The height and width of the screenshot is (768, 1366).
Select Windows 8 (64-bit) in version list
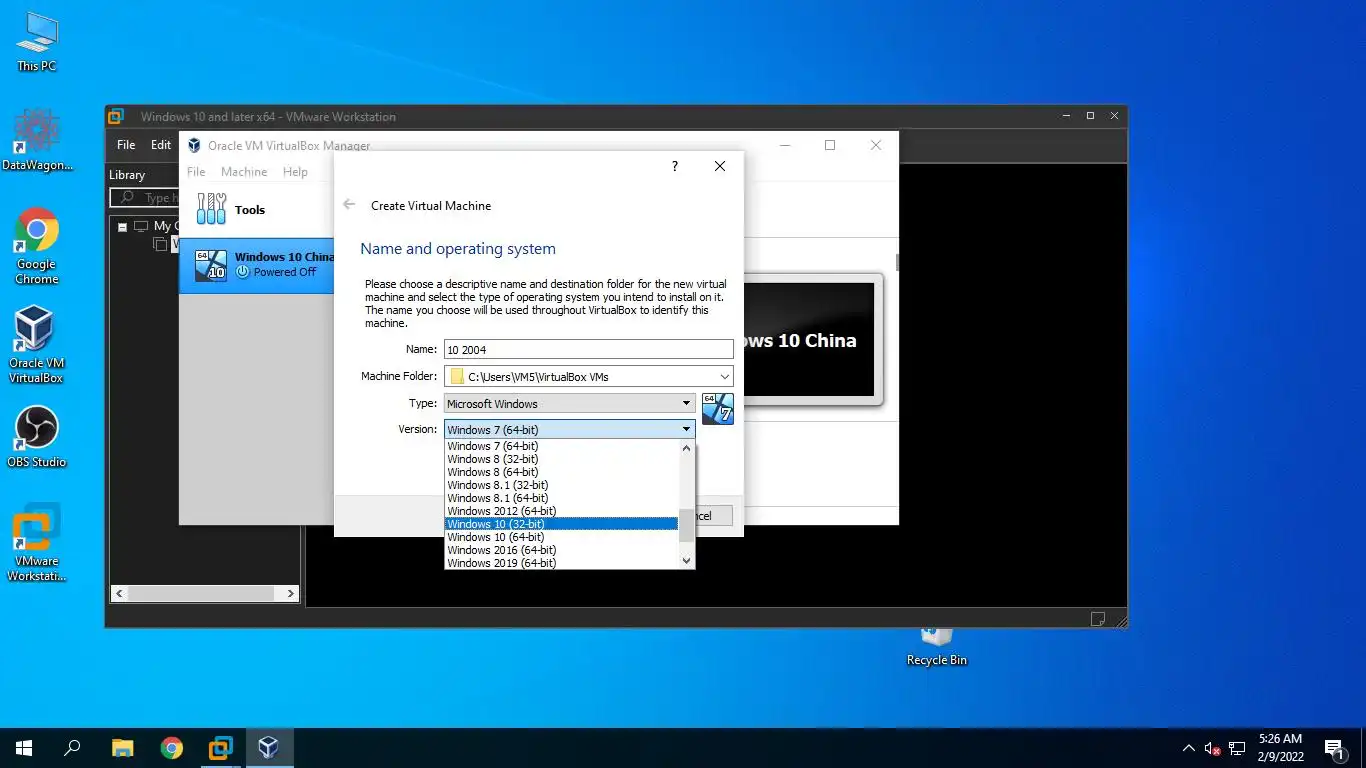coord(561,472)
